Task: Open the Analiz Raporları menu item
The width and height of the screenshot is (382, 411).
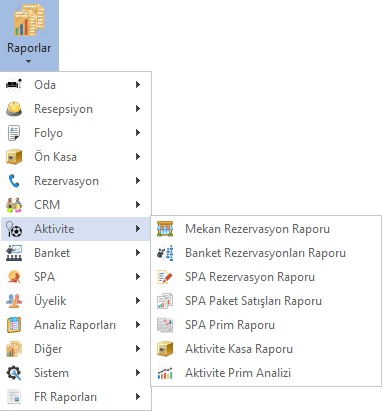Action: tap(76, 325)
